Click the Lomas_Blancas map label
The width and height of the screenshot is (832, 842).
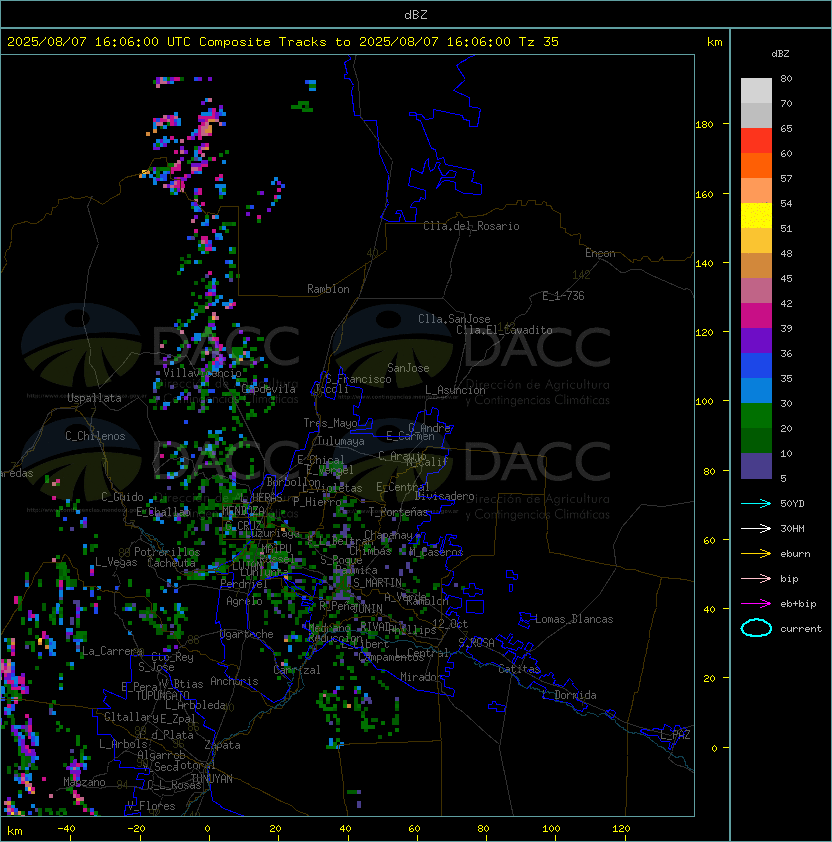(x=574, y=619)
